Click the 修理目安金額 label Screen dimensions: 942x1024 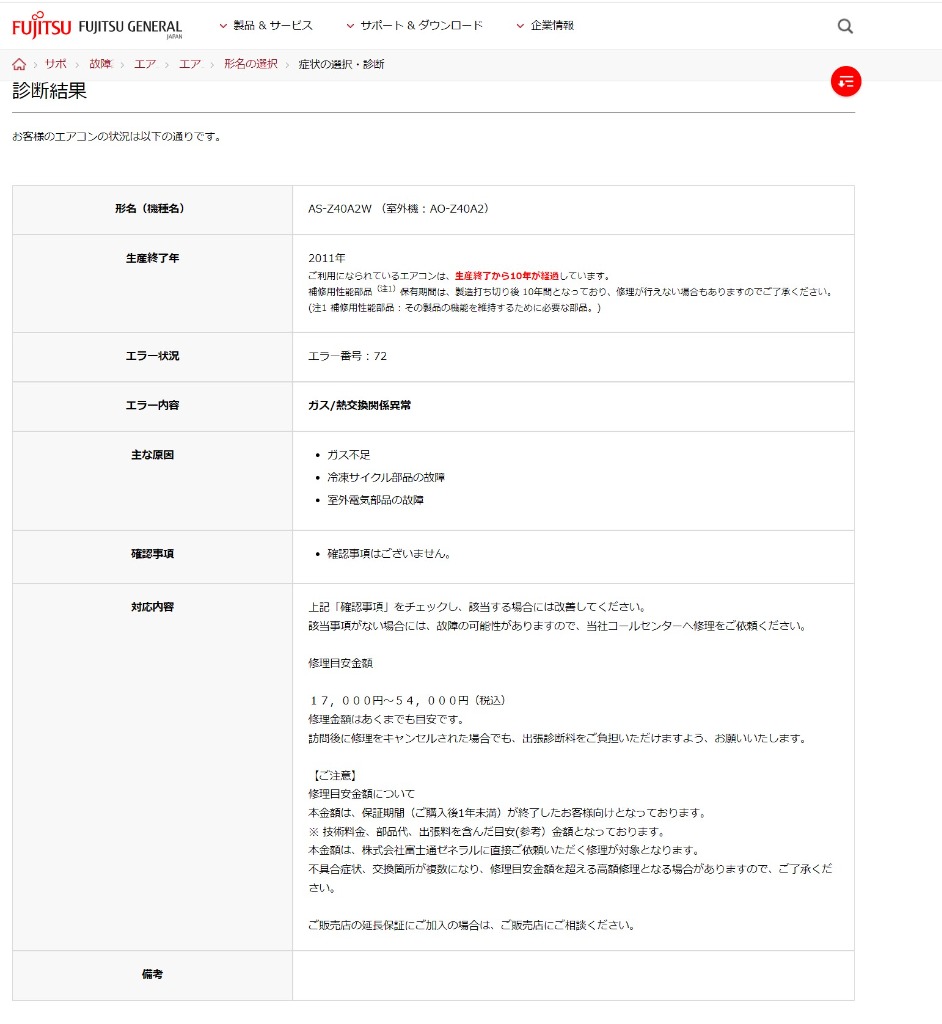pyautogui.click(x=340, y=664)
